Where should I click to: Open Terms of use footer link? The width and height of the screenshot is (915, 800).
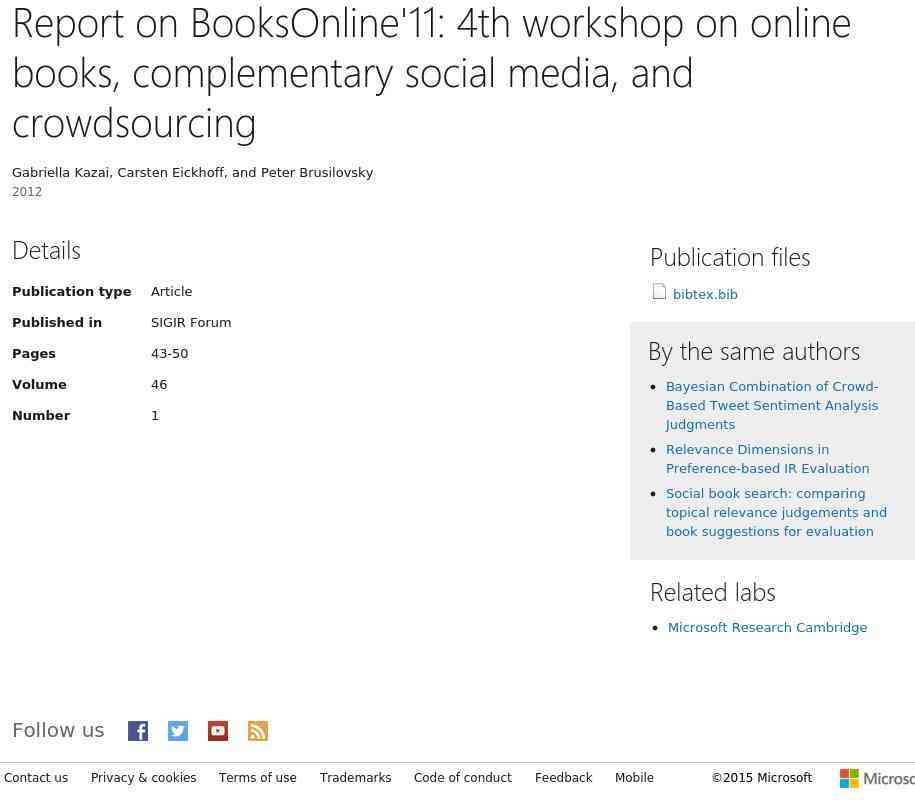[x=257, y=778]
